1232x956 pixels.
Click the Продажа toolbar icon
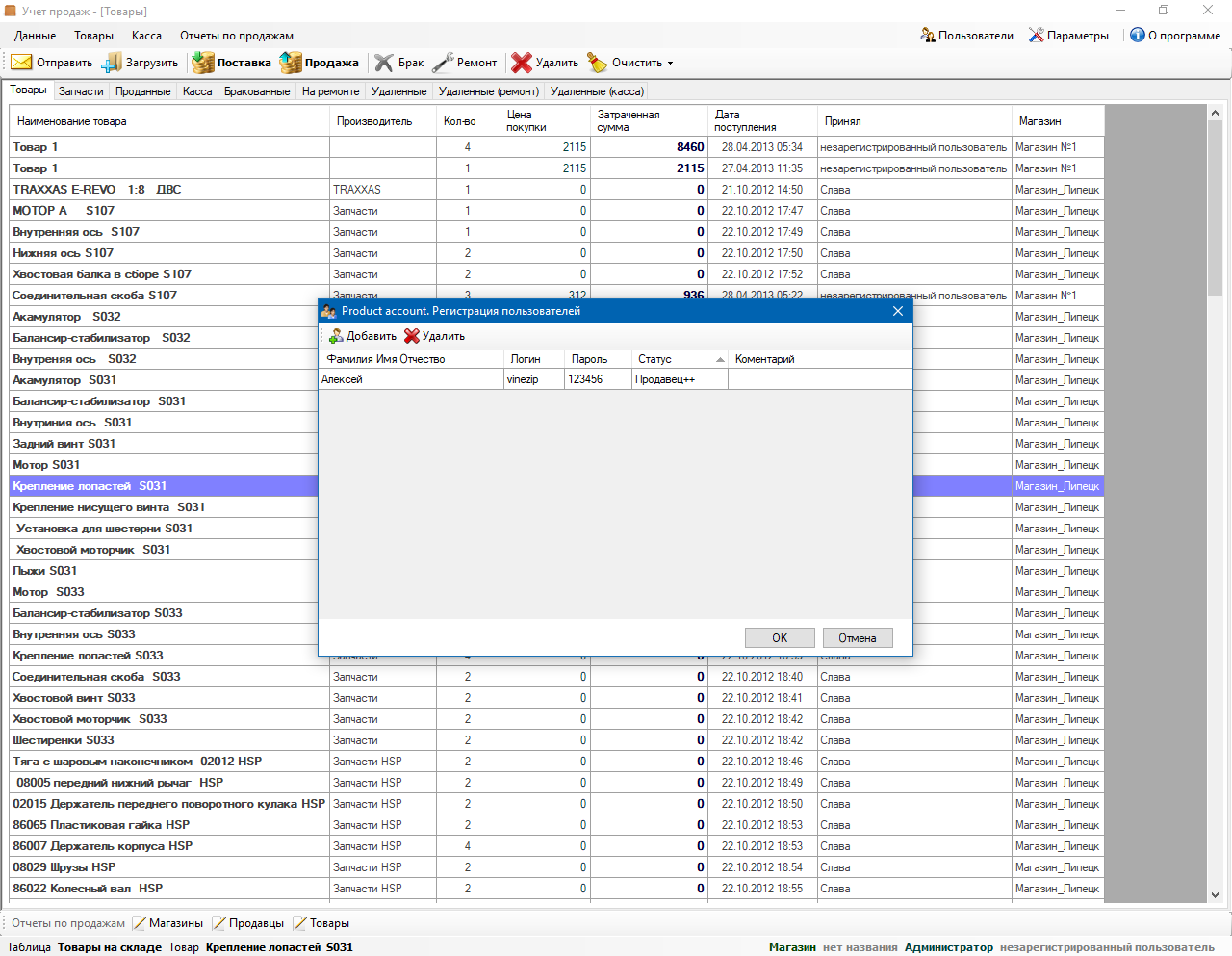(291, 63)
